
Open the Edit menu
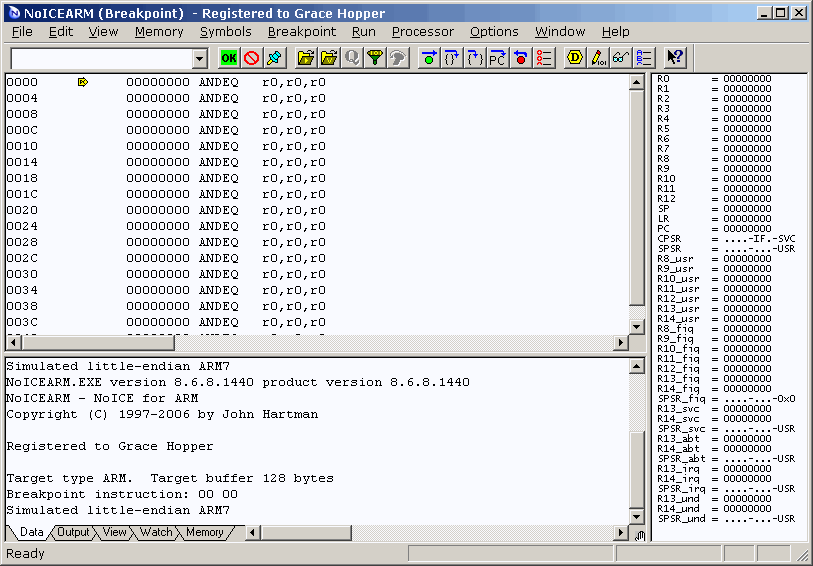pos(61,32)
